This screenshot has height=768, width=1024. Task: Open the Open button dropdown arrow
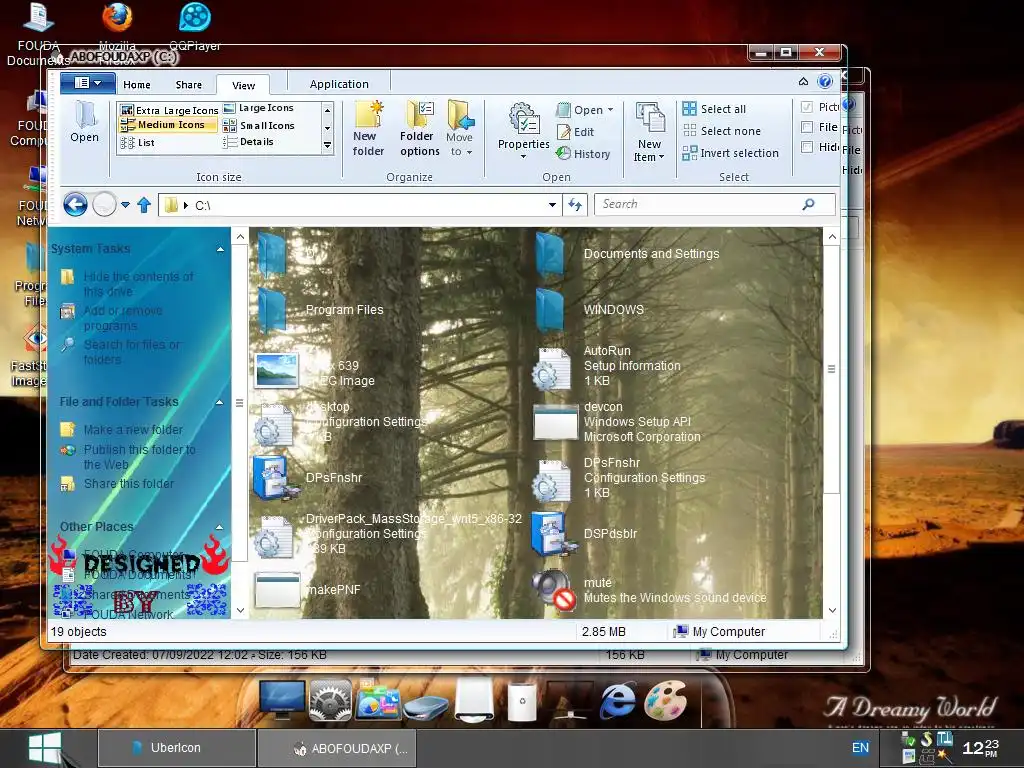pos(611,110)
